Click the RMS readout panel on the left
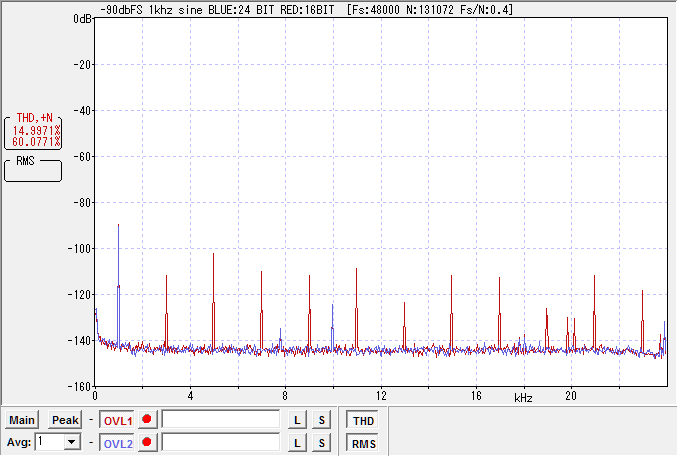 pyautogui.click(x=33, y=169)
